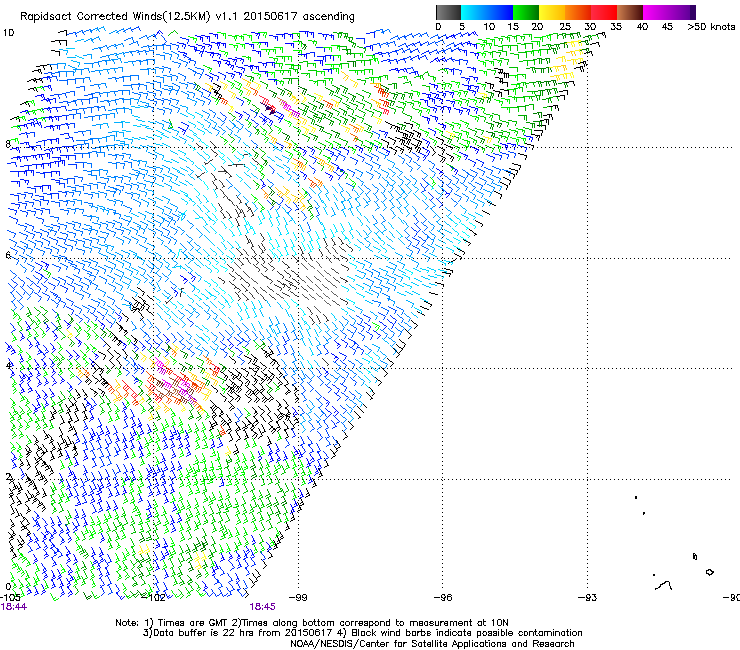Click the blue 10-15 knots legend swatch
Screen dimensions: 740x650
tap(500, 12)
